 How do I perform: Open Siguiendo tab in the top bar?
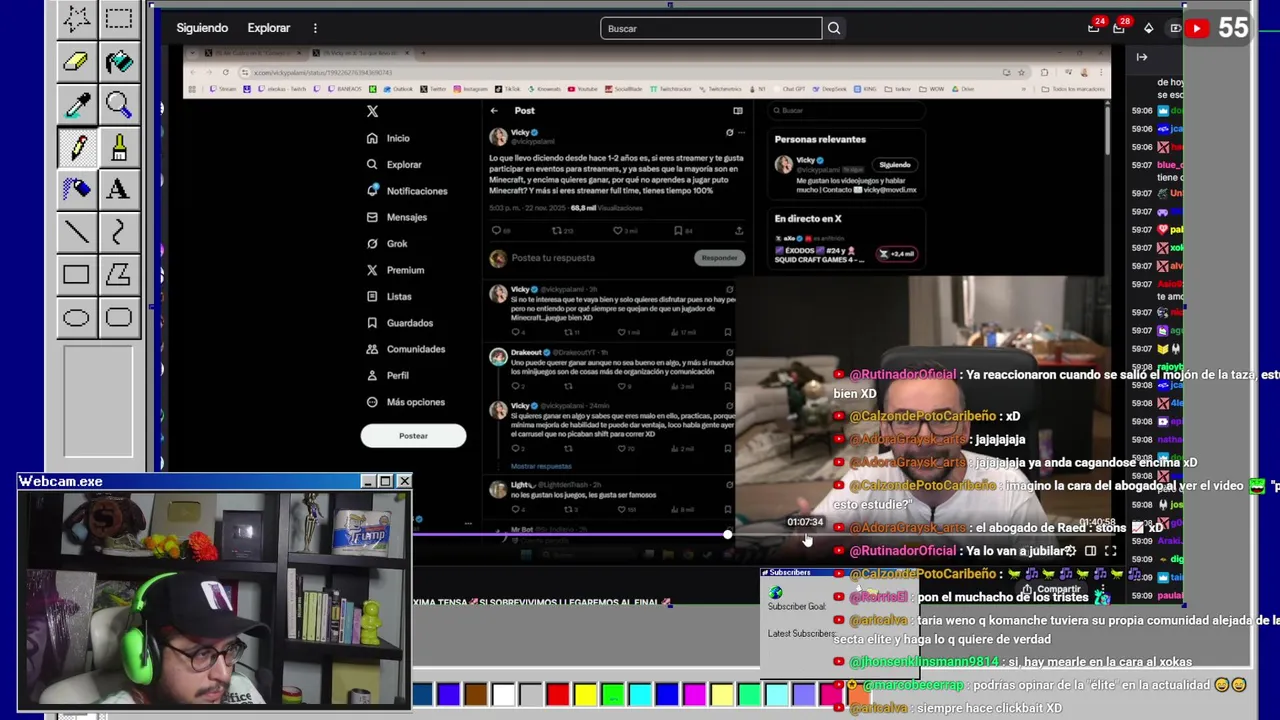click(202, 28)
